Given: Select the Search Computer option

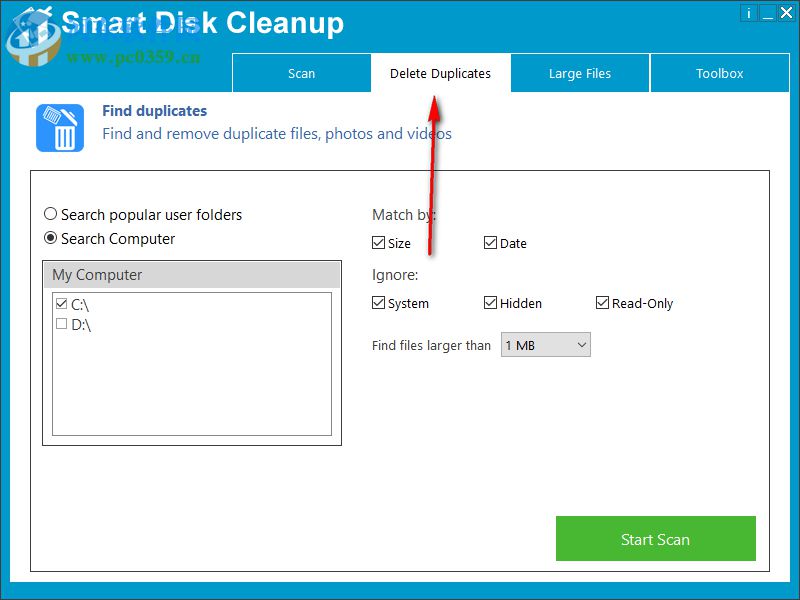Looking at the screenshot, I should click(x=50, y=239).
